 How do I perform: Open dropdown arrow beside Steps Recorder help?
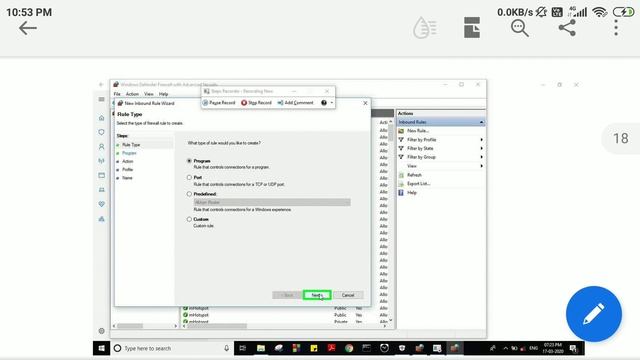coord(332,103)
